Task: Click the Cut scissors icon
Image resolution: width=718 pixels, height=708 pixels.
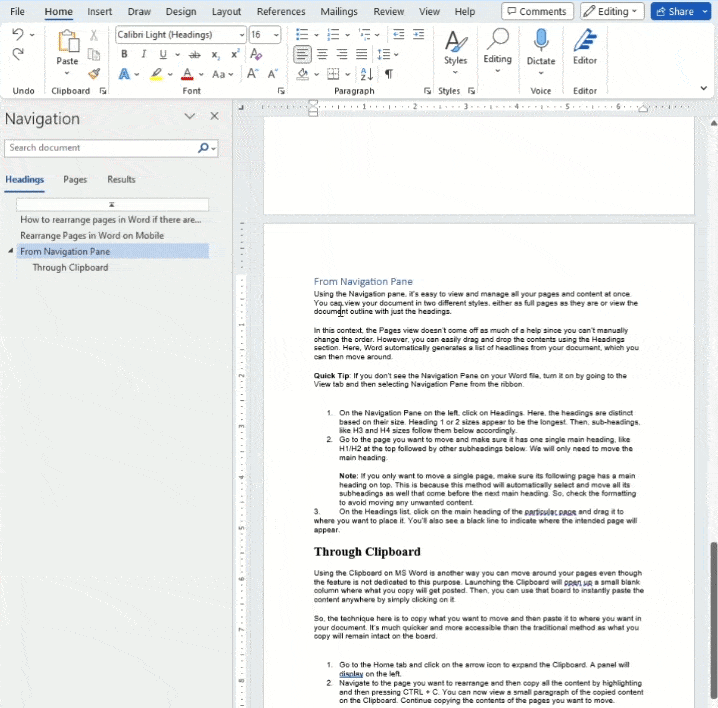Action: [x=94, y=35]
